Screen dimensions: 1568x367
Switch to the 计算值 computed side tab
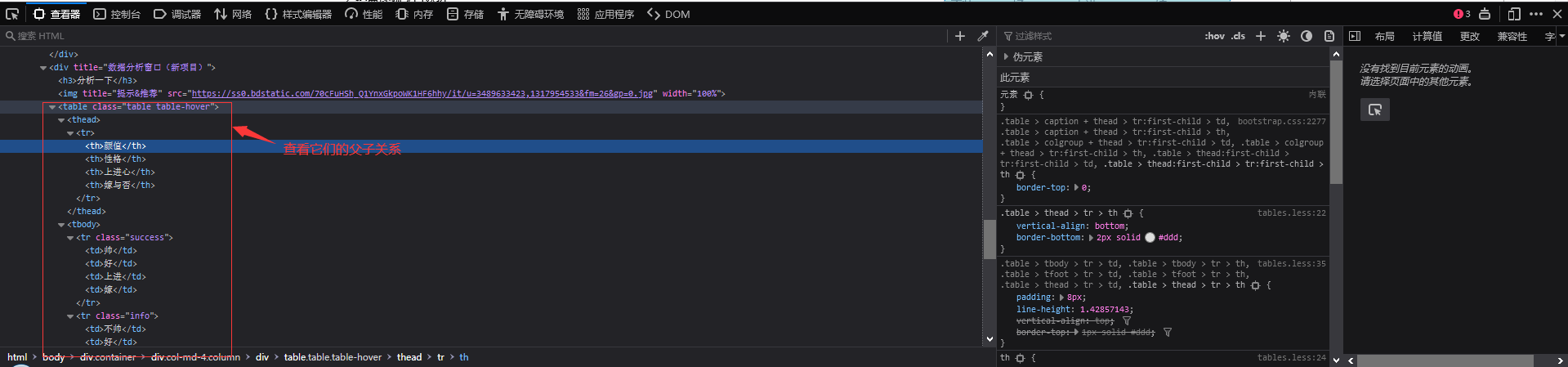pyautogui.click(x=1427, y=36)
